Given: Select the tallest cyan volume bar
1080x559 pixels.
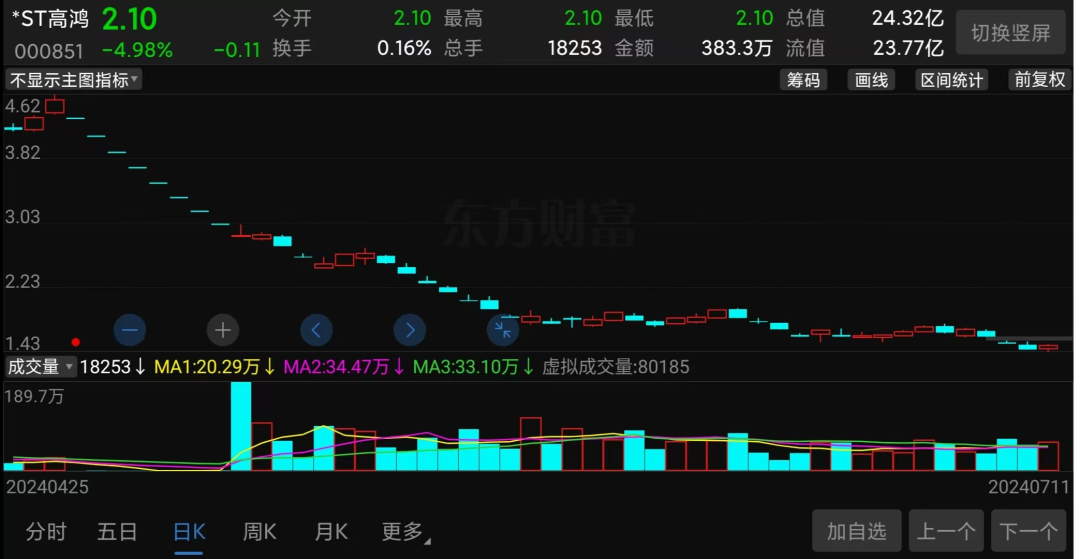Looking at the screenshot, I should (241, 426).
